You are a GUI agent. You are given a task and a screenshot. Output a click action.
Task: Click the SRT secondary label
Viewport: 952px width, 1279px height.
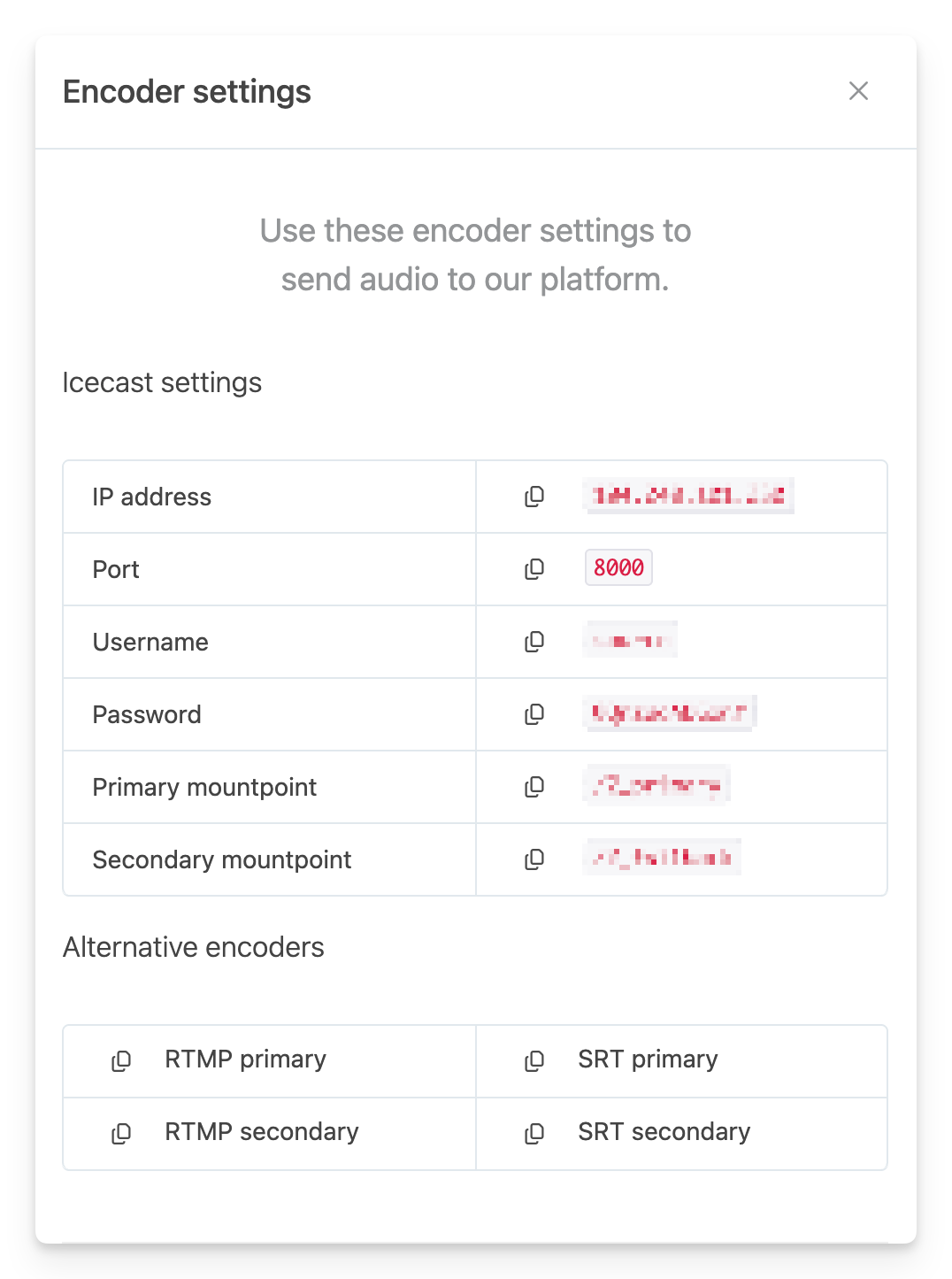(x=664, y=1132)
